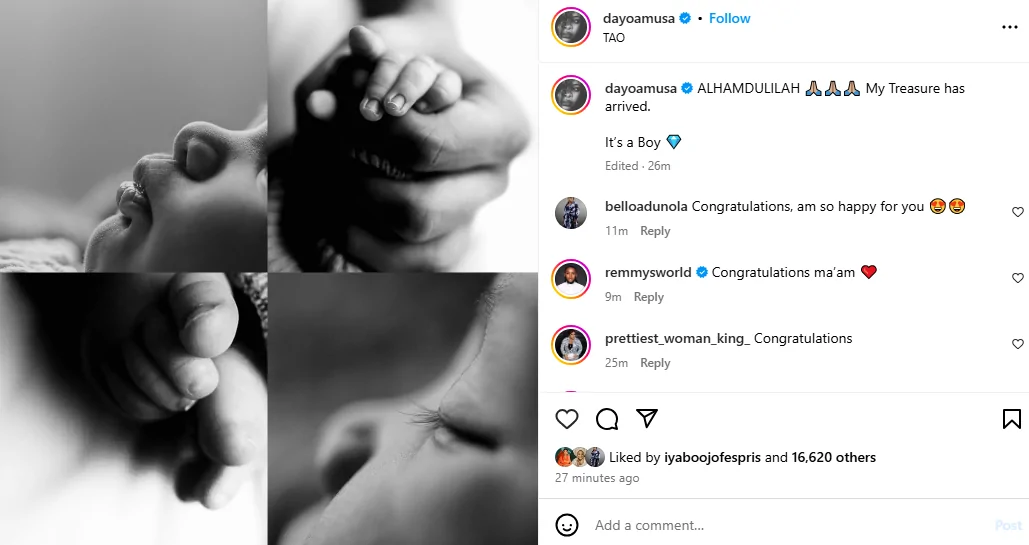Click the Follow button beside dayoamusa
Screen dimensions: 1029x545
[729, 18]
